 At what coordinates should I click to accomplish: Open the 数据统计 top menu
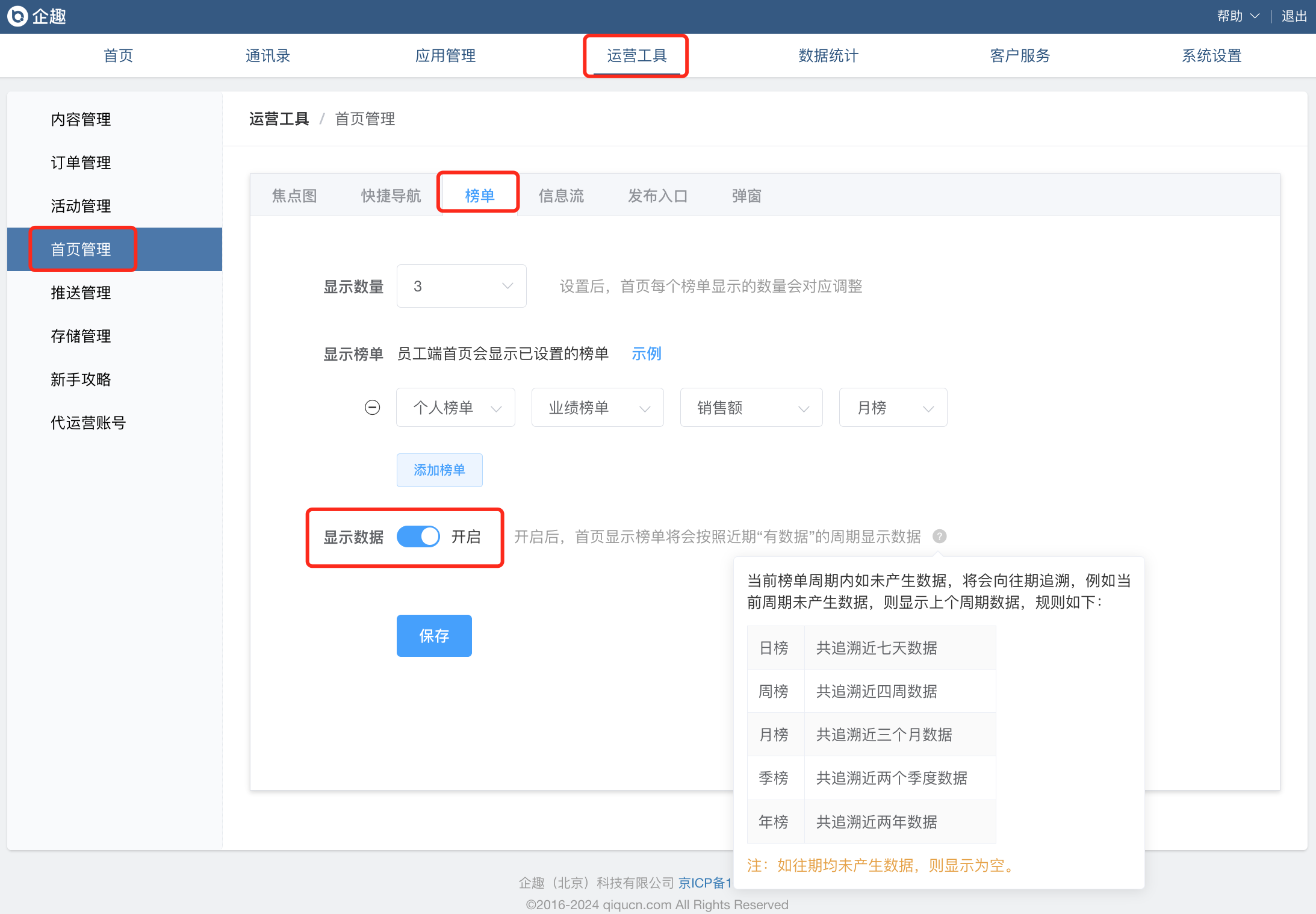[x=828, y=56]
